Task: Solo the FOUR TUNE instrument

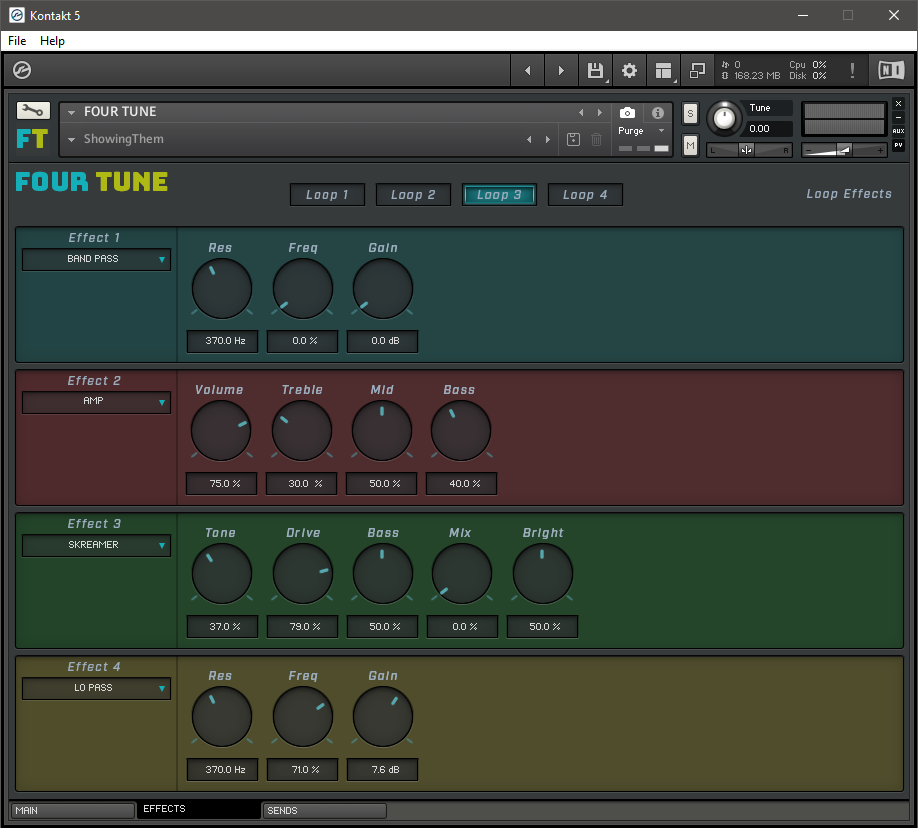Action: (690, 114)
